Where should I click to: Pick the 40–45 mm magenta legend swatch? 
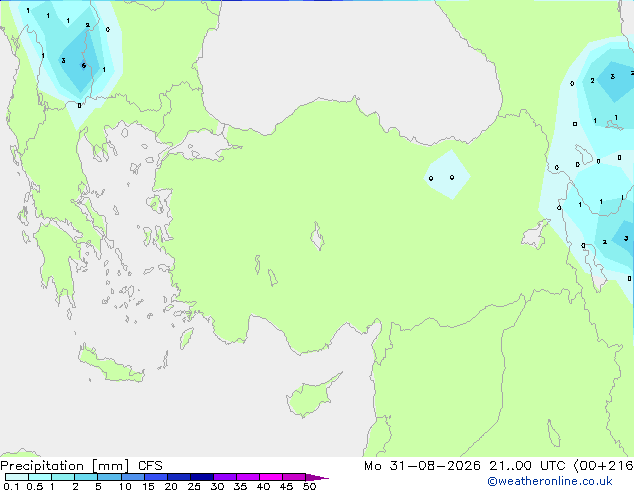tap(271, 477)
